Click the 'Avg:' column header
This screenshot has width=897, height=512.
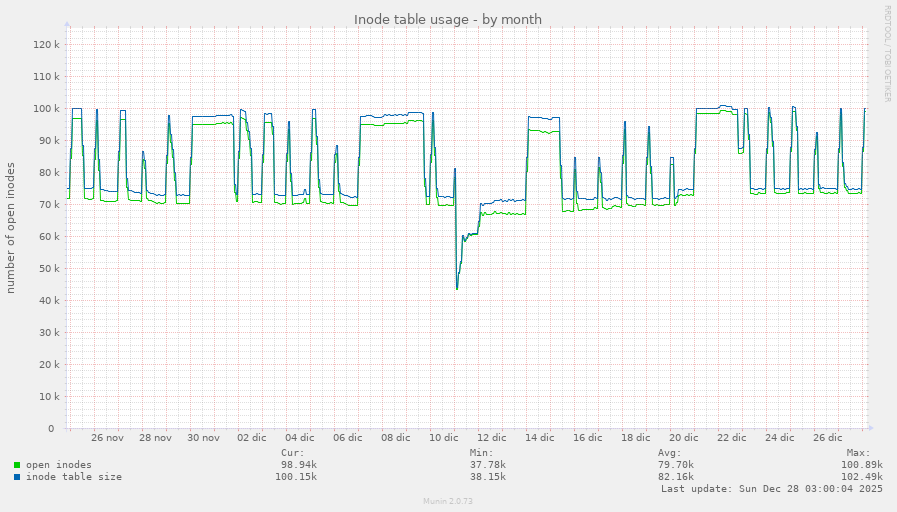point(670,453)
